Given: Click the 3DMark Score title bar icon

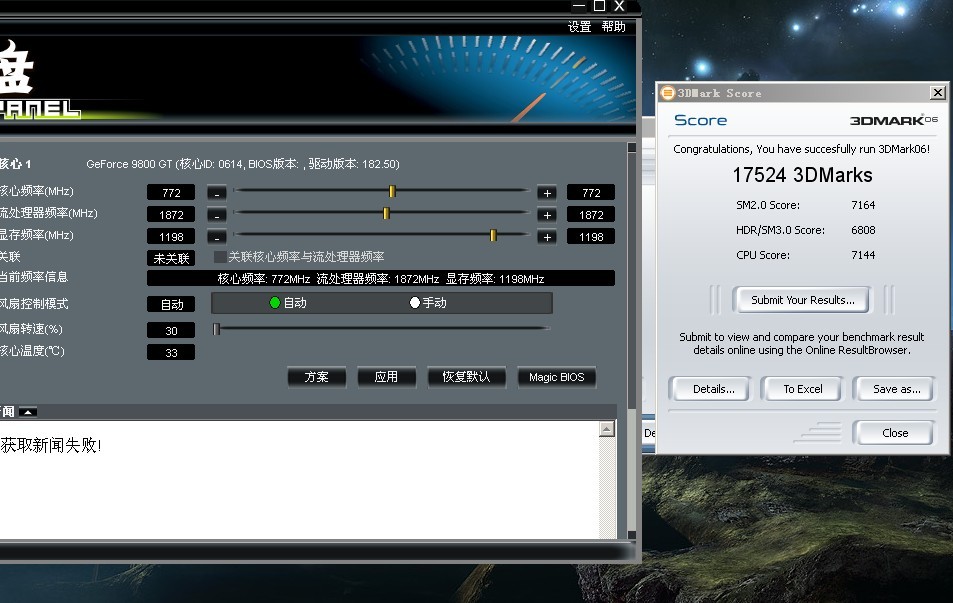Looking at the screenshot, I should [667, 93].
